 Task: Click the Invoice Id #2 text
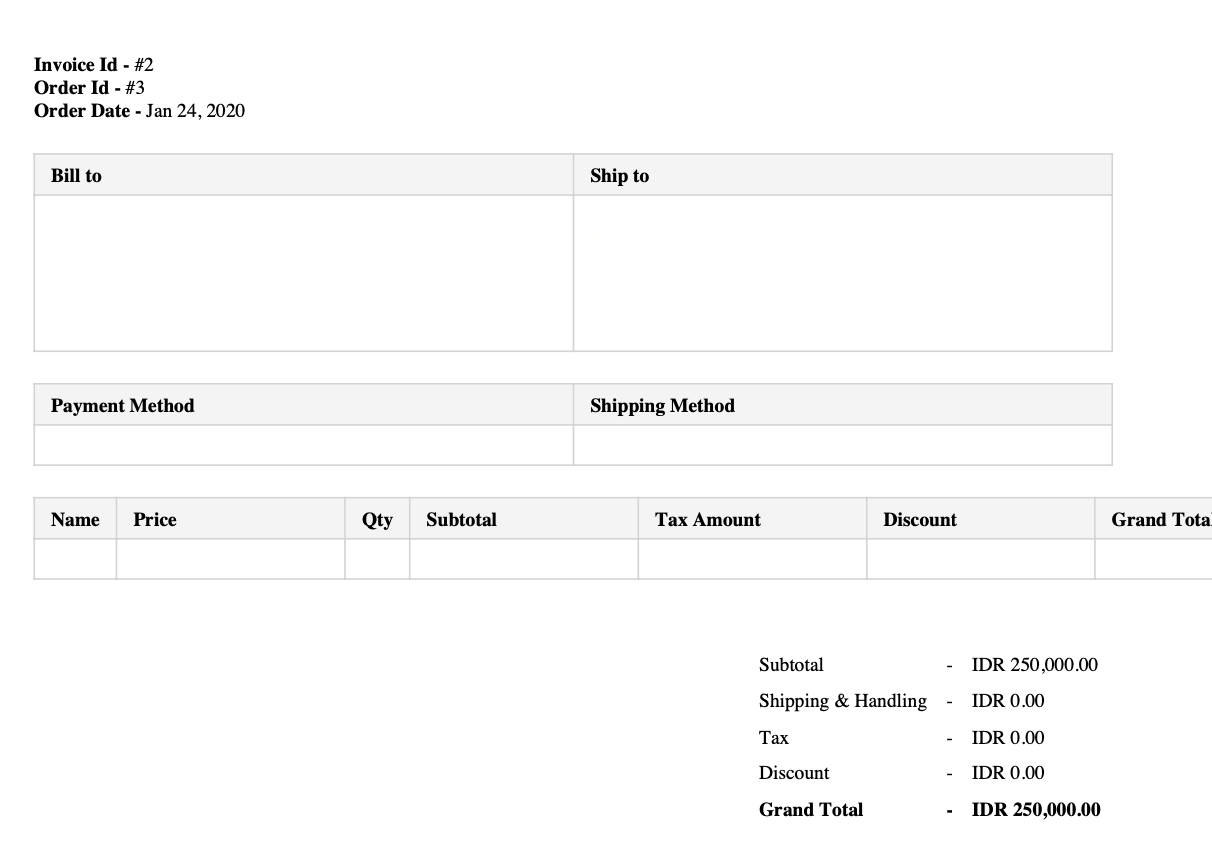(x=94, y=65)
